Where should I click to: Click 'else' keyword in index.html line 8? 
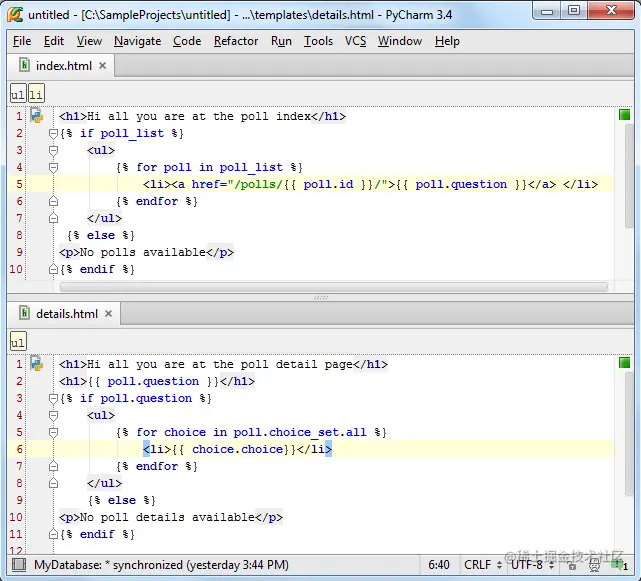pos(101,235)
